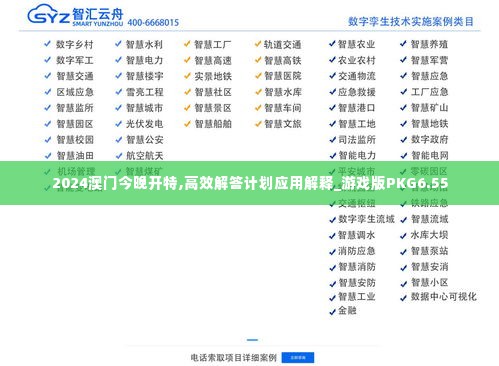
Task: Select the 司法监所 item
Action: [x=357, y=140]
